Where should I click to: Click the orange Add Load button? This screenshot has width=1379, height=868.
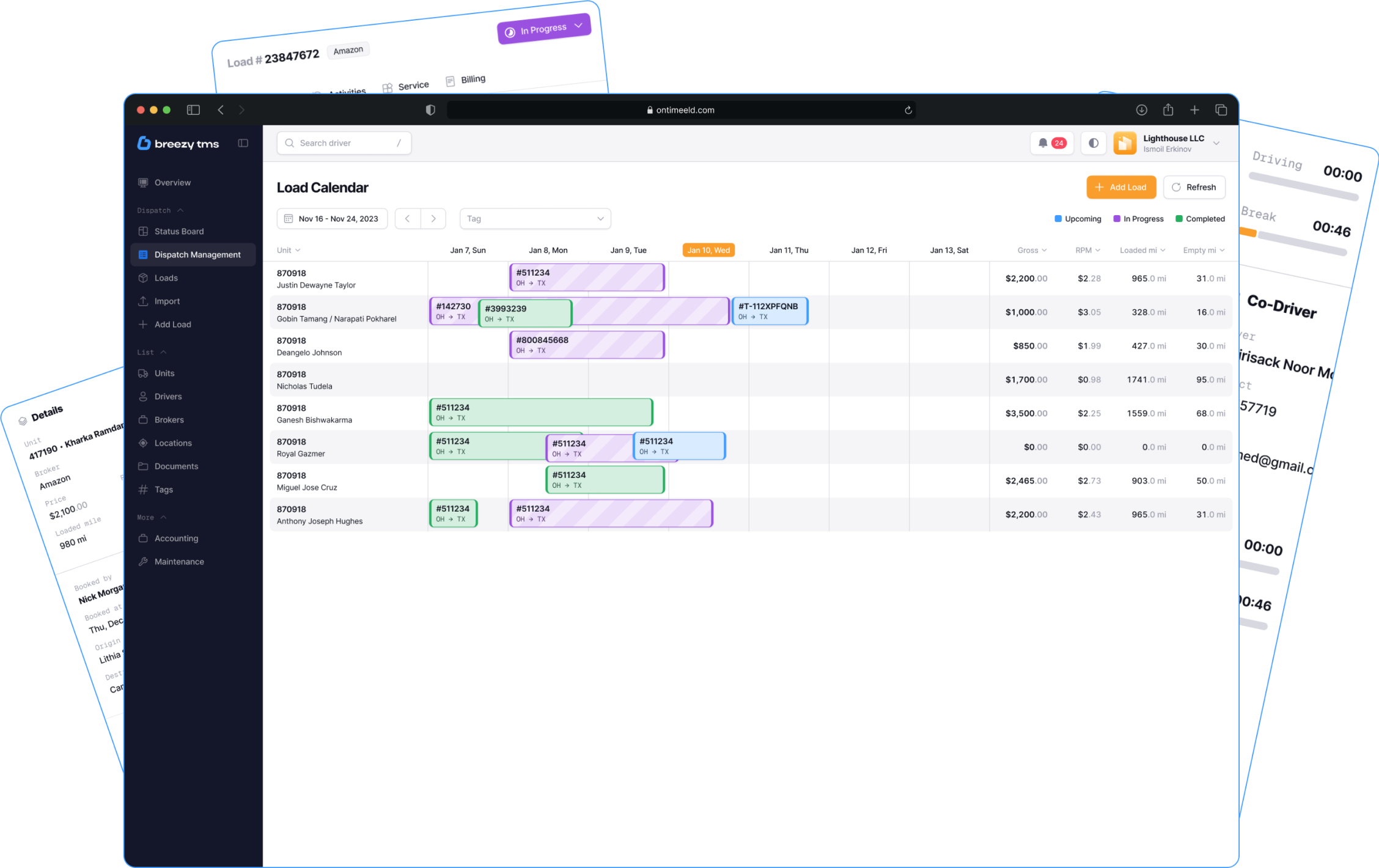point(1120,187)
